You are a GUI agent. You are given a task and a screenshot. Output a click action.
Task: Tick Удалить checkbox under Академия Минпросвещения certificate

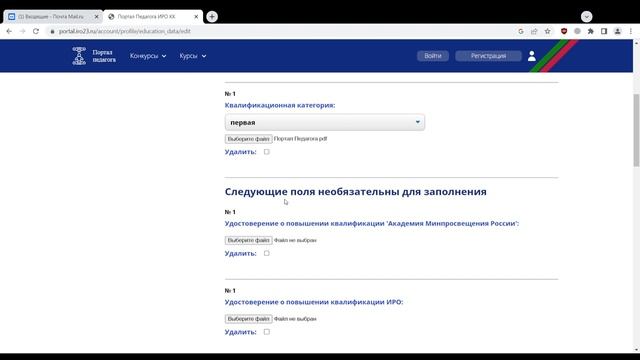click(x=267, y=253)
